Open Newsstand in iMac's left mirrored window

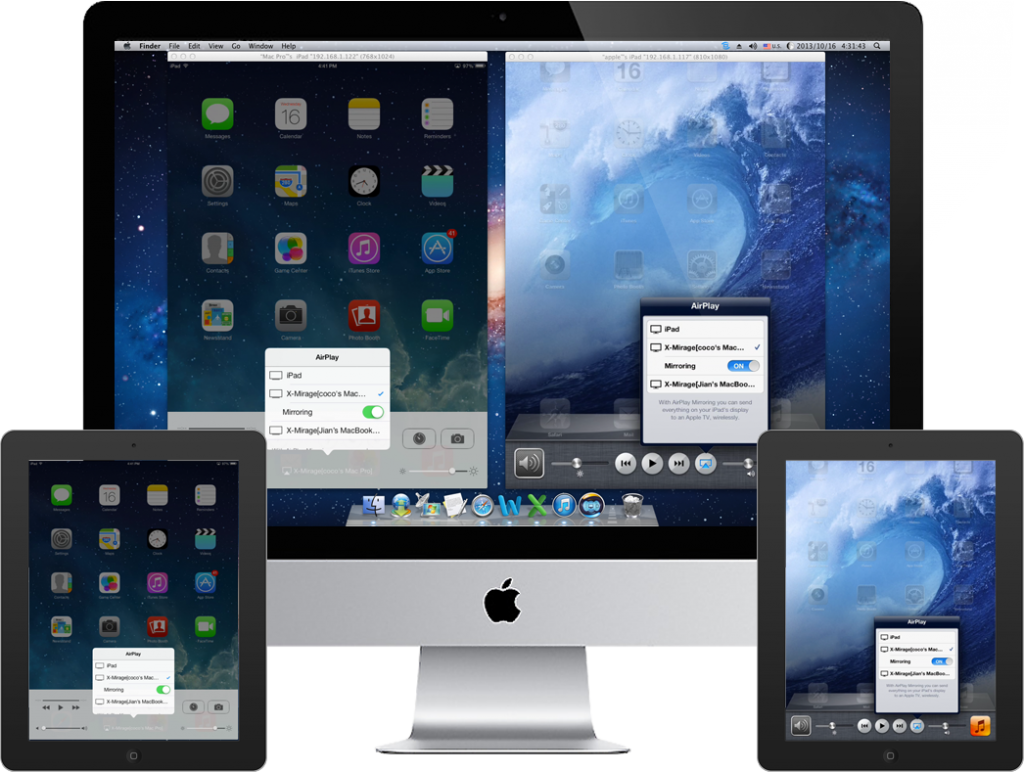[x=217, y=315]
